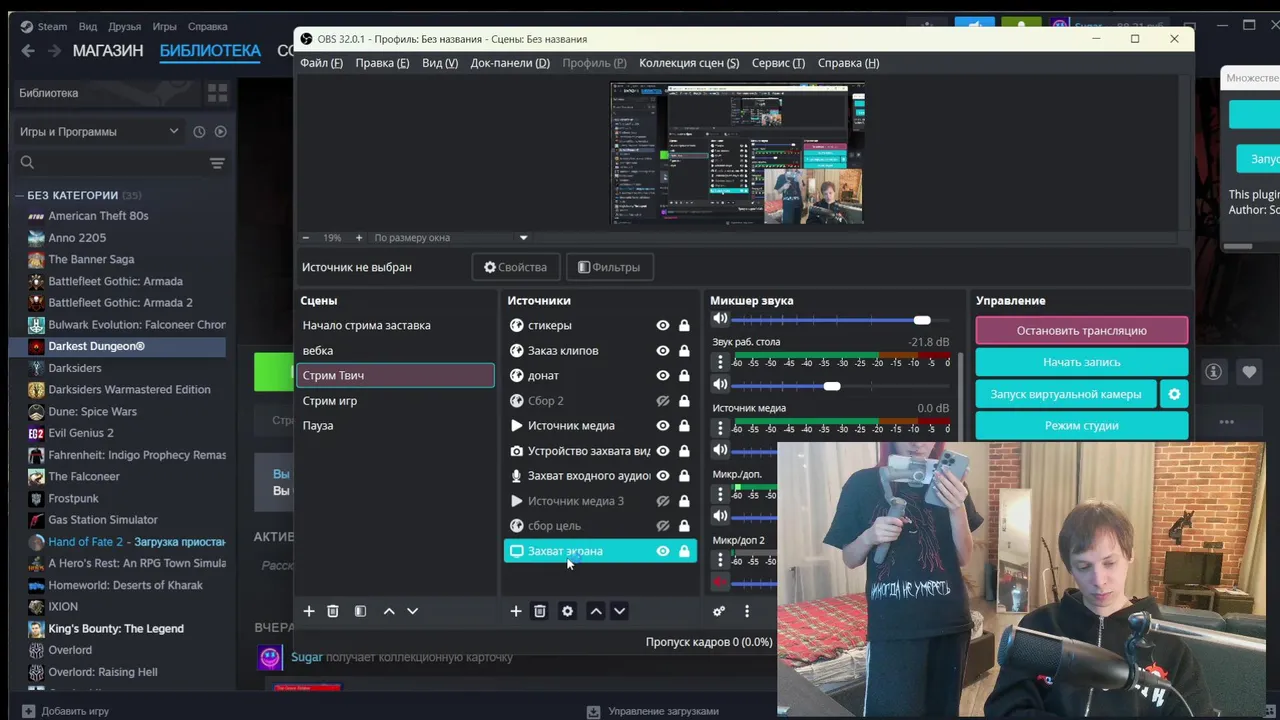Zoom out preview with minus icon
Image resolution: width=1280 pixels, height=720 pixels.
coord(306,238)
